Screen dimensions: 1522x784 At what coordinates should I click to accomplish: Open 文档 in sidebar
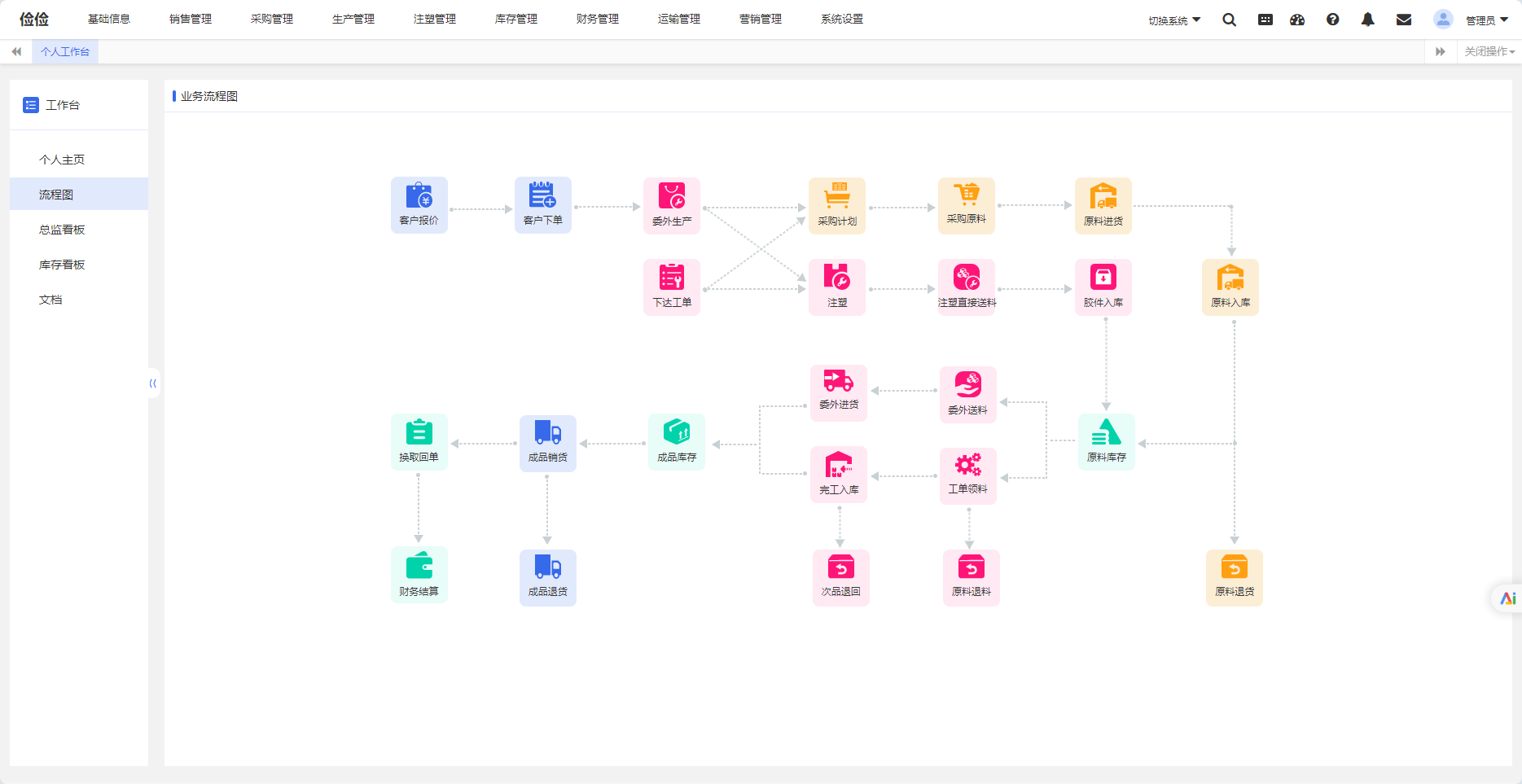pyautogui.click(x=79, y=300)
